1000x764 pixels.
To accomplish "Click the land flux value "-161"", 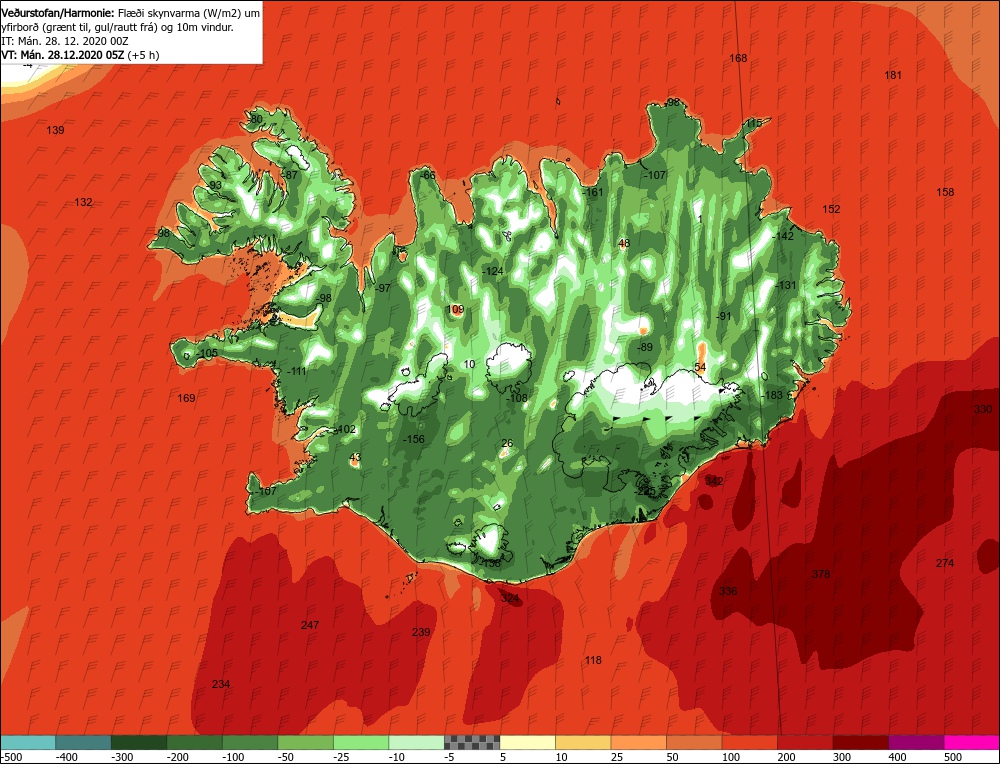I will [593, 192].
